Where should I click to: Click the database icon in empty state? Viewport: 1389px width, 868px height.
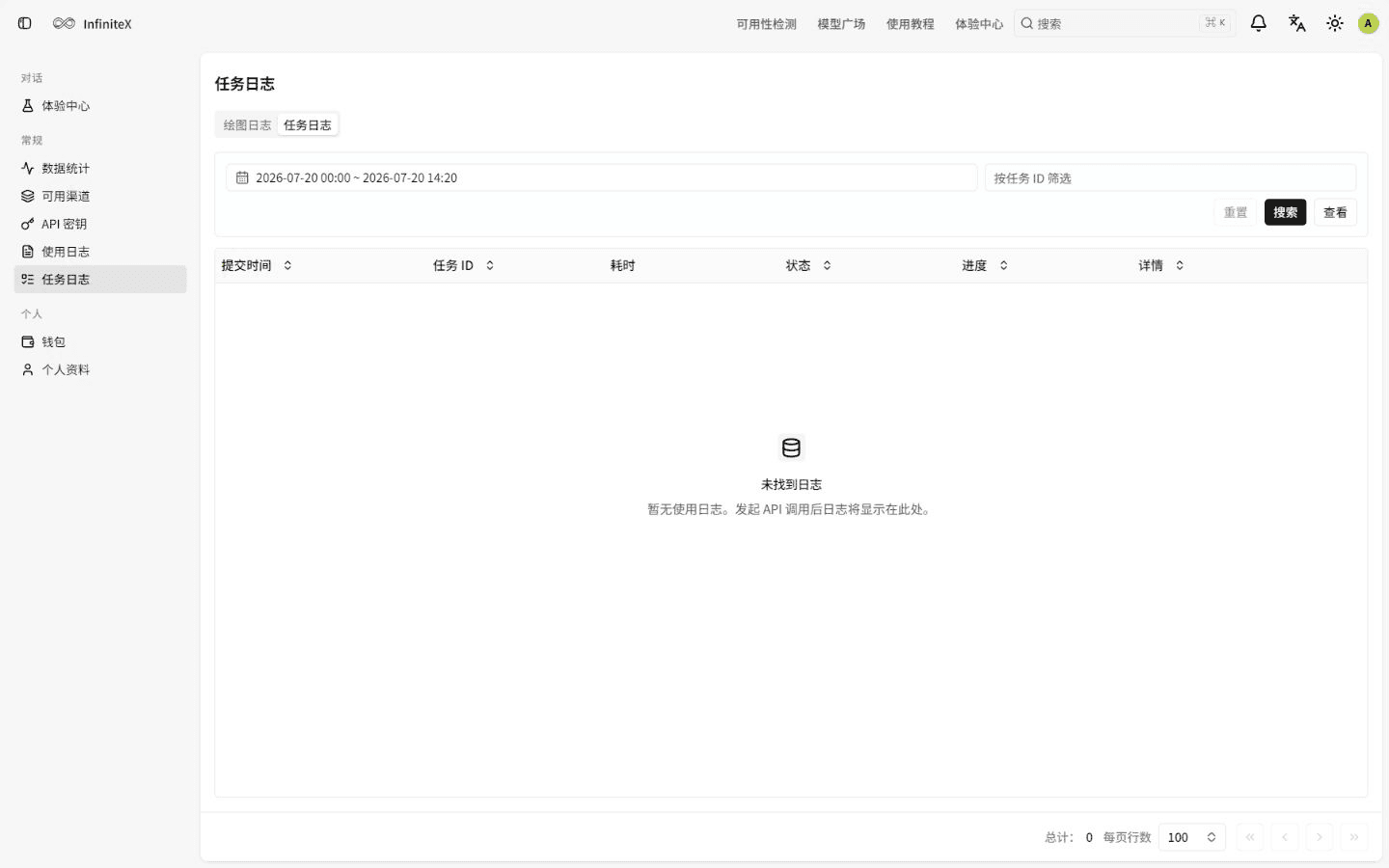(791, 448)
